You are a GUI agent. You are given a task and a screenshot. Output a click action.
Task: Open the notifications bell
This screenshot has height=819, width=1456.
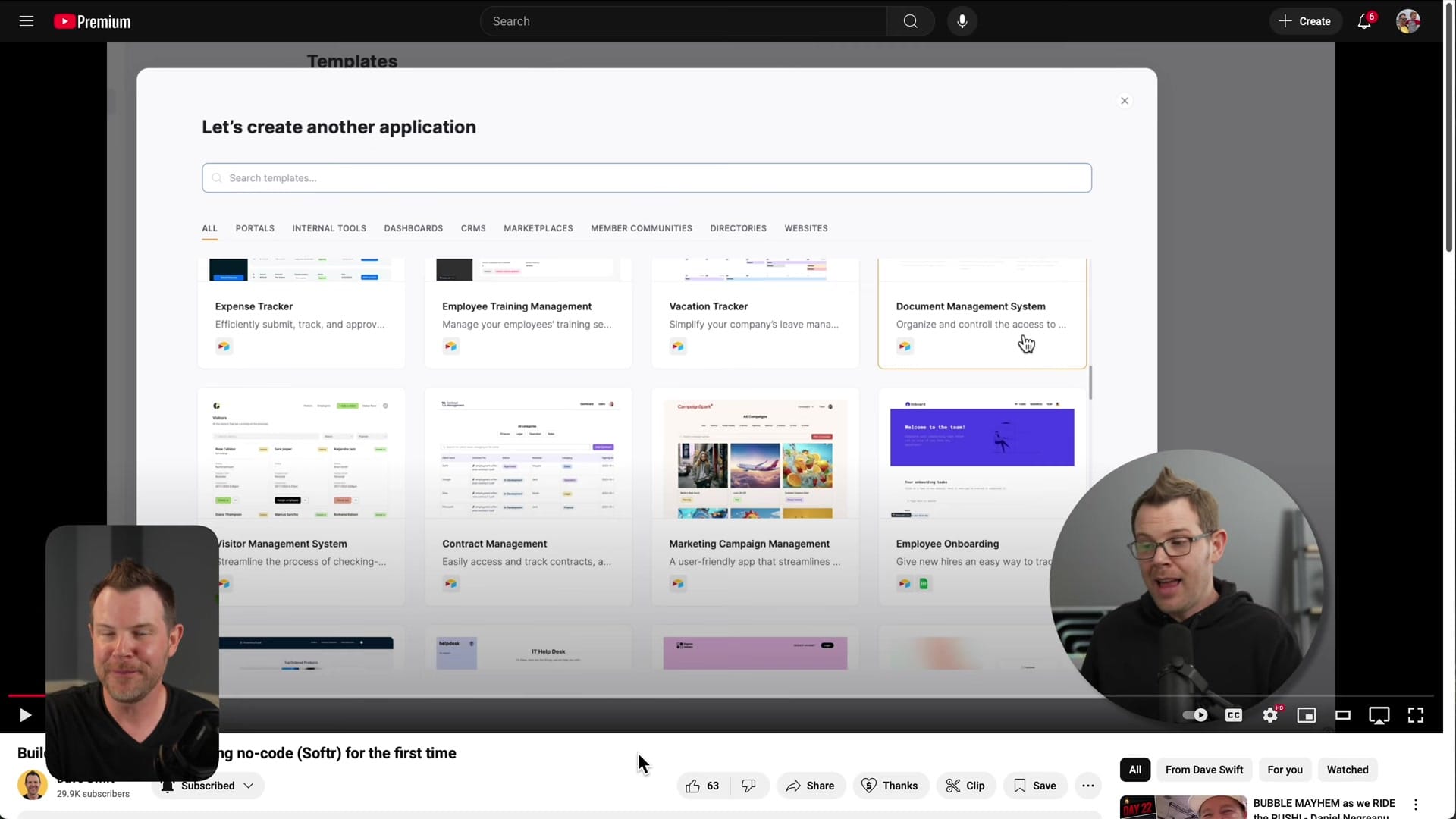1364,21
